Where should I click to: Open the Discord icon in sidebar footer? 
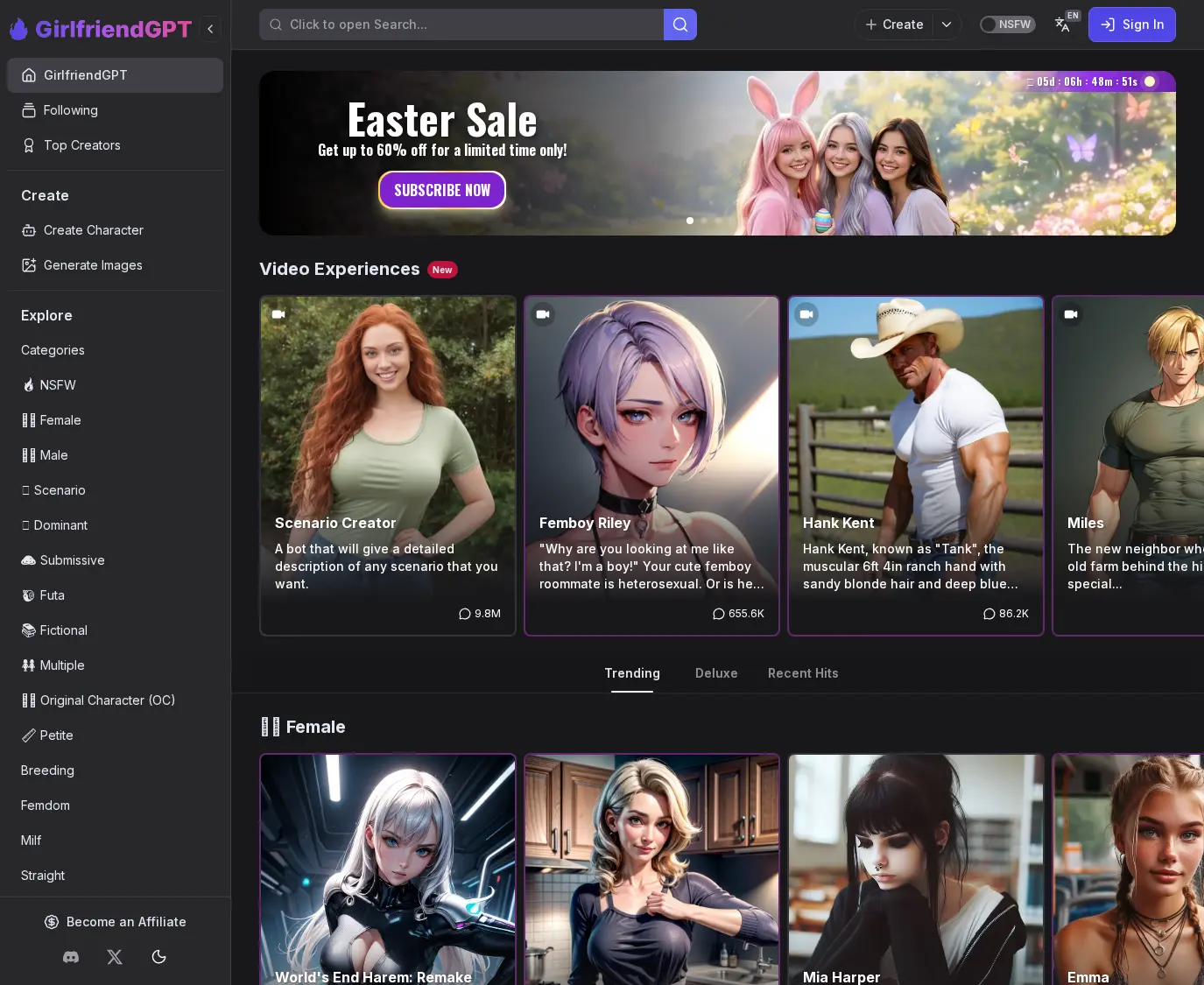pyautogui.click(x=71, y=957)
